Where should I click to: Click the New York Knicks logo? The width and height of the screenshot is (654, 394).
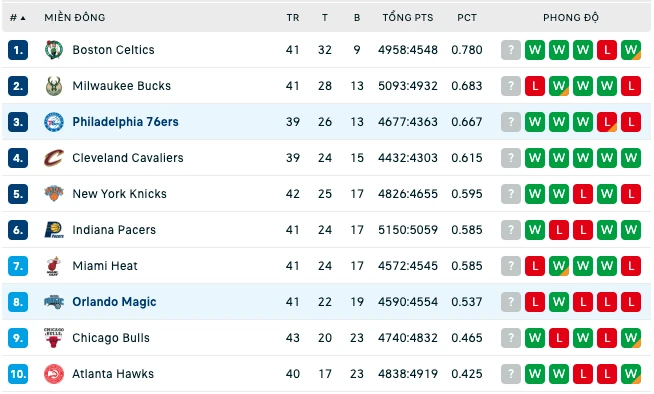(54, 194)
